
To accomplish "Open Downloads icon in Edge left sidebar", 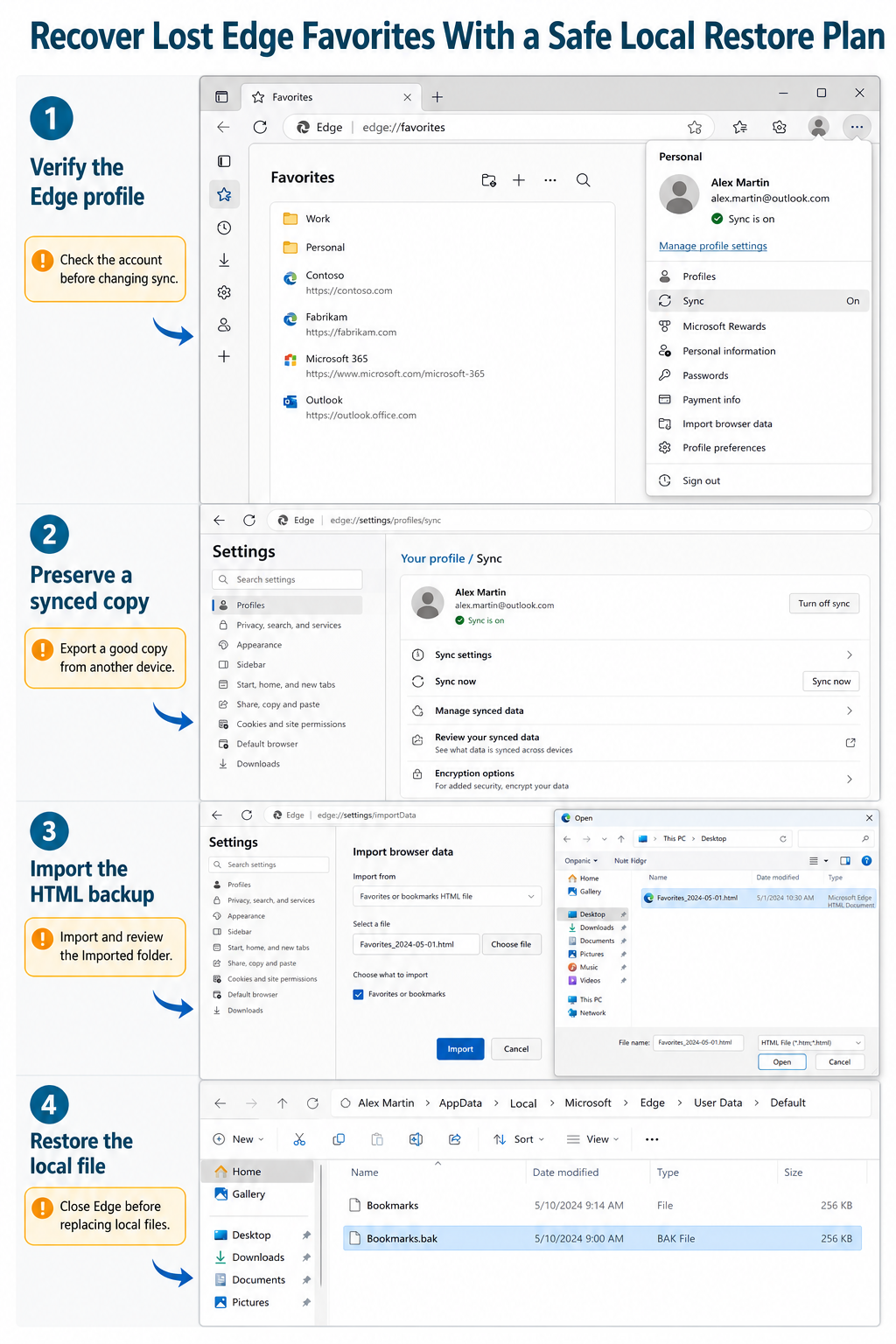I will (224, 260).
